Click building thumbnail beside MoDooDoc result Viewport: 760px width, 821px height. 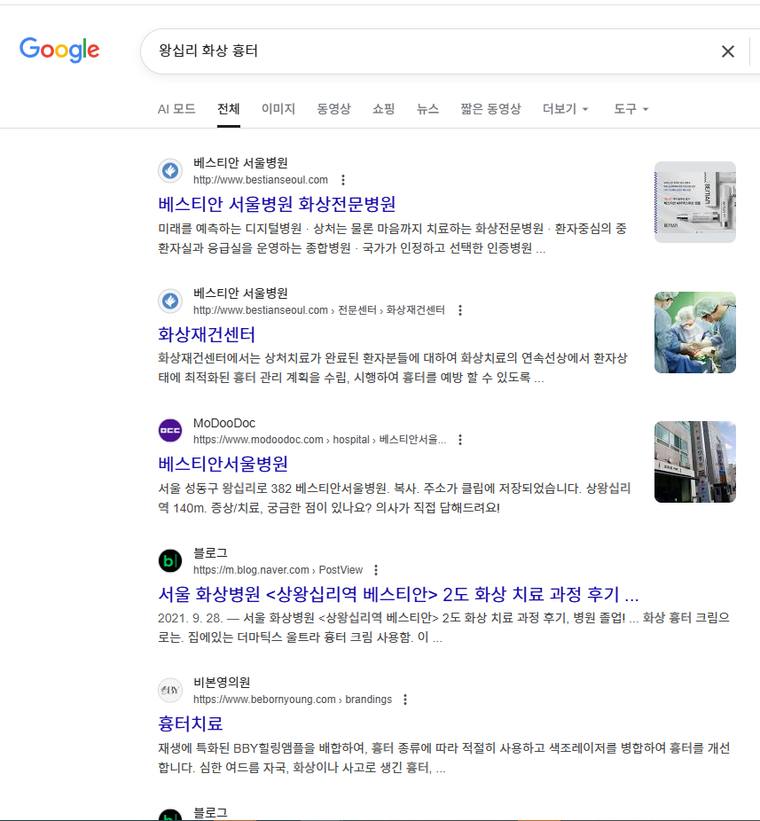695,462
